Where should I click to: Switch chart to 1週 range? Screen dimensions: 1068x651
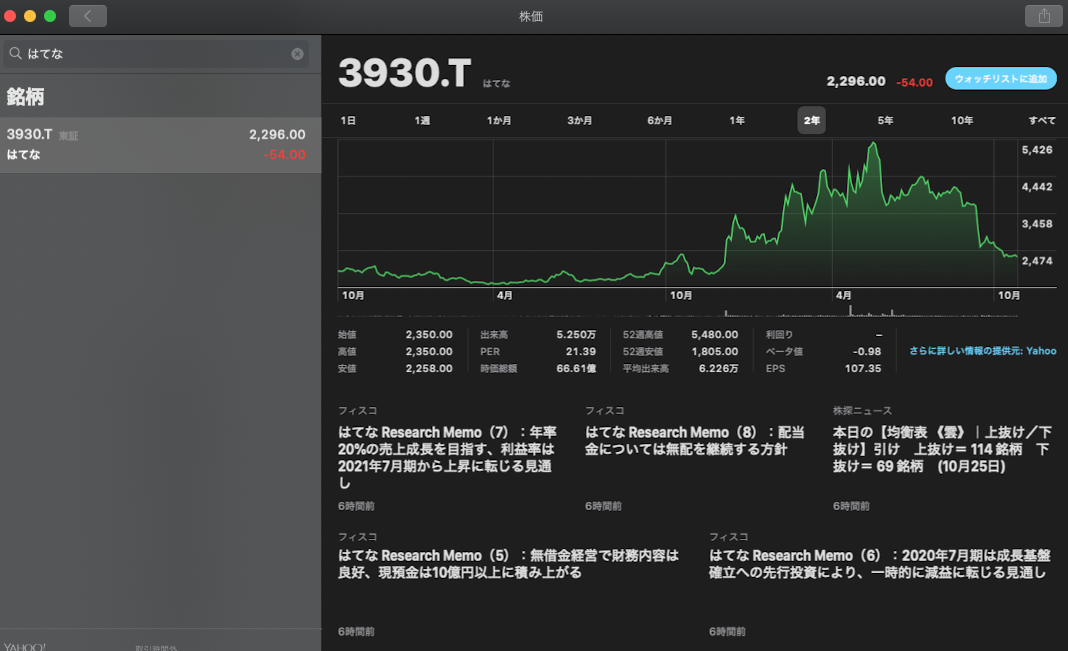click(x=422, y=121)
